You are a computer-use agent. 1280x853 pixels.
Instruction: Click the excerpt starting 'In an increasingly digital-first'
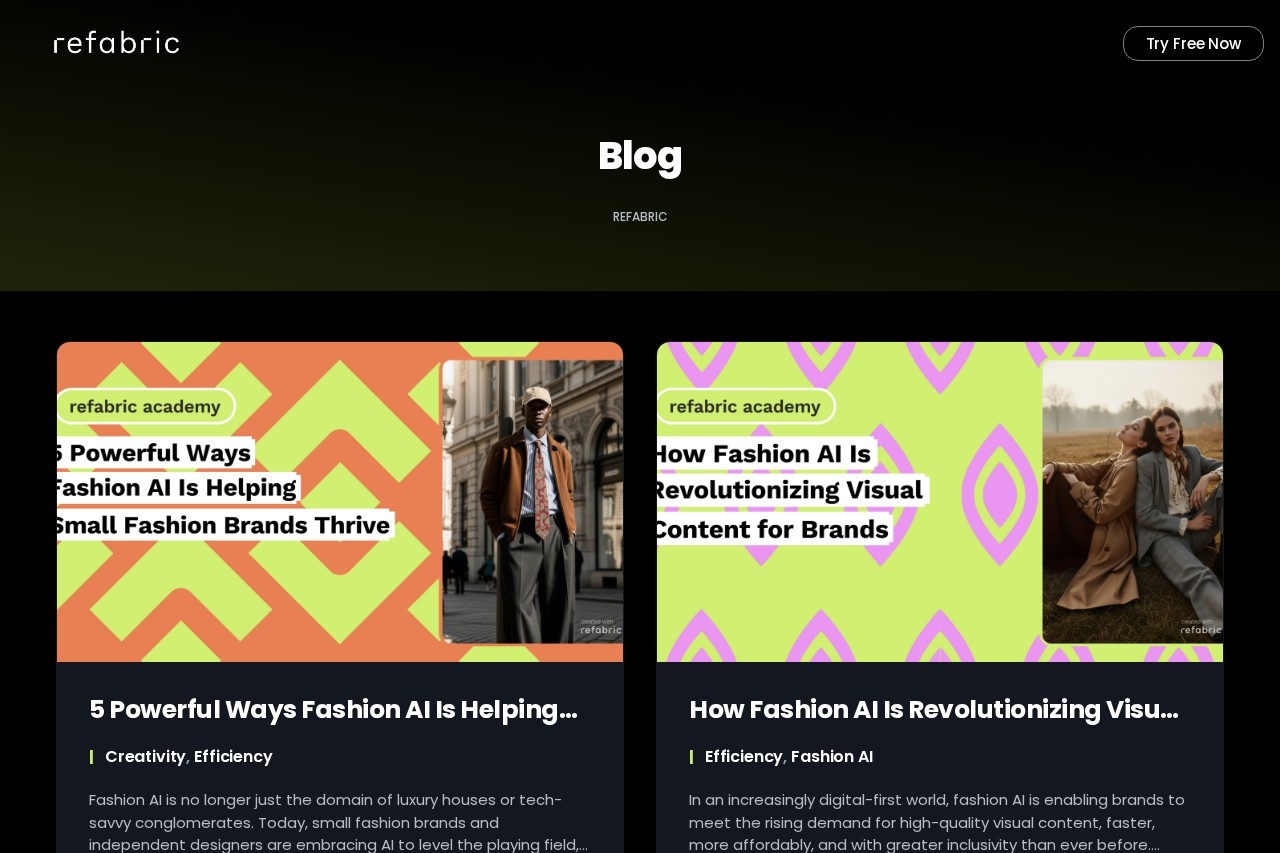coord(937,821)
